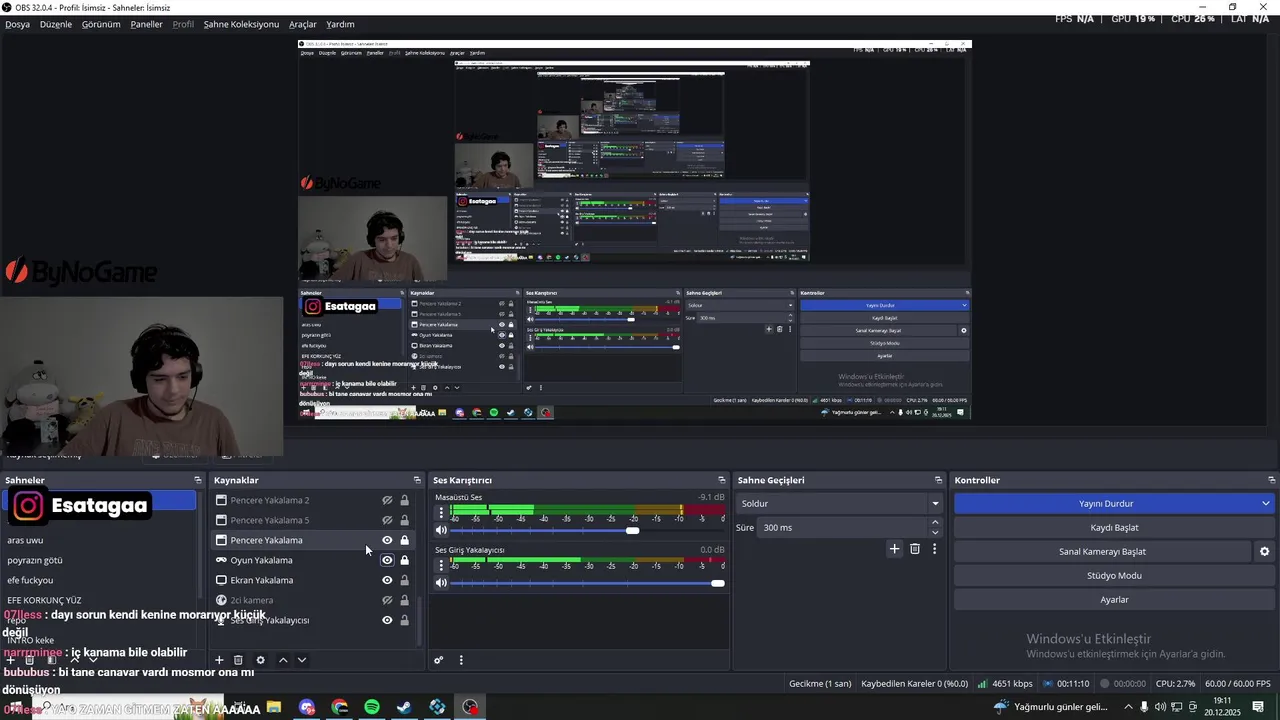Undock the Sahne Geçişleri panel

(938, 480)
